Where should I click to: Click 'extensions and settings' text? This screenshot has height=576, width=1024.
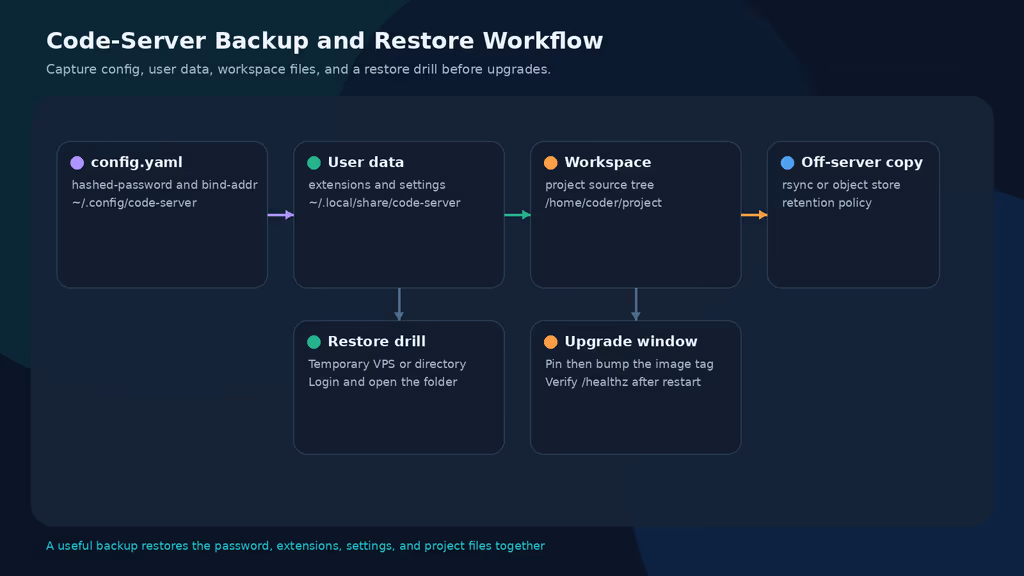pyautogui.click(x=377, y=185)
